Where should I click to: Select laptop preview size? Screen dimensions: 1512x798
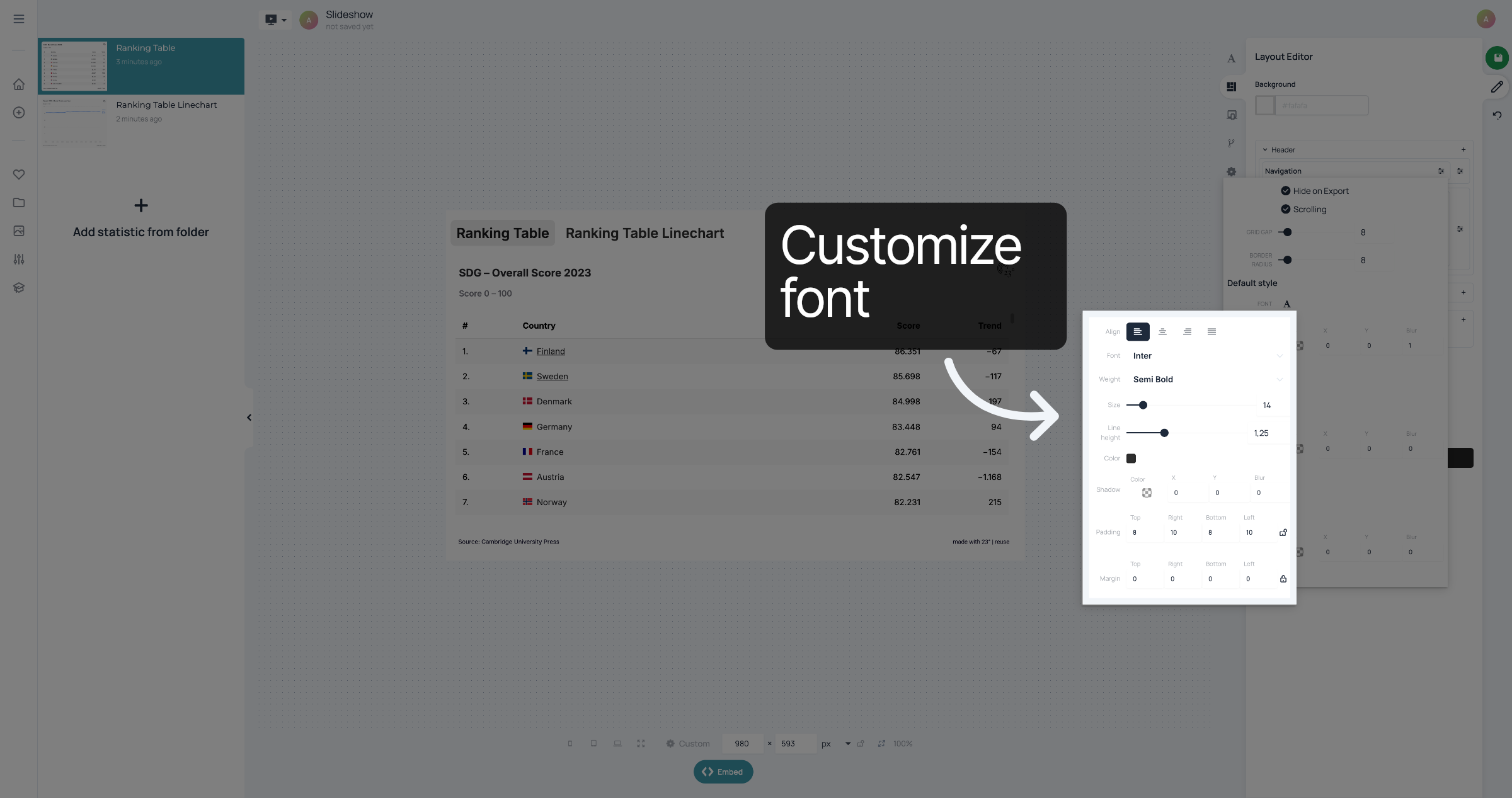[617, 744]
